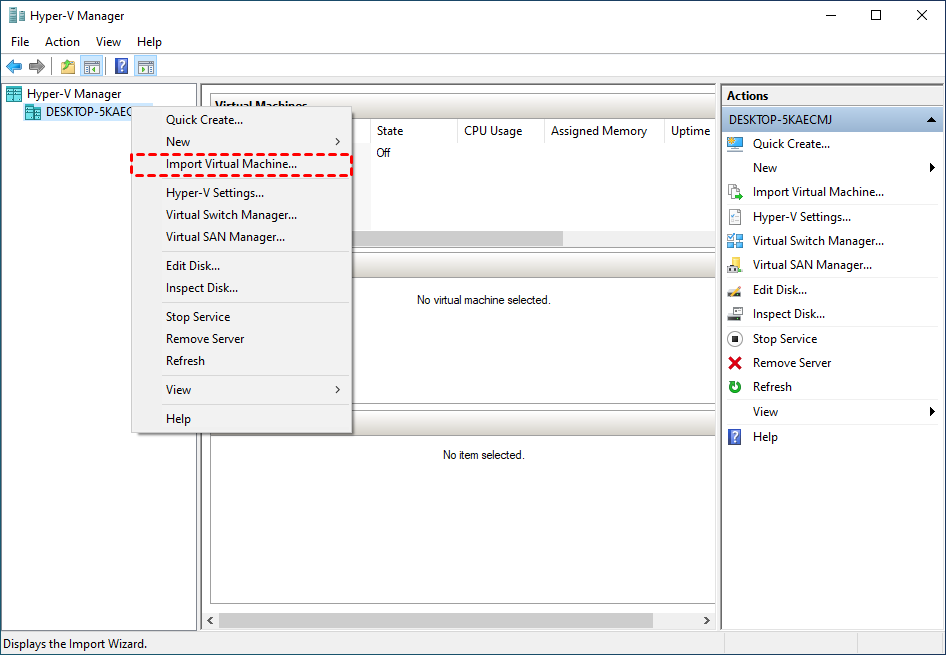
Task: Select Hyper-V Settings in context menu
Action: [x=241, y=193]
